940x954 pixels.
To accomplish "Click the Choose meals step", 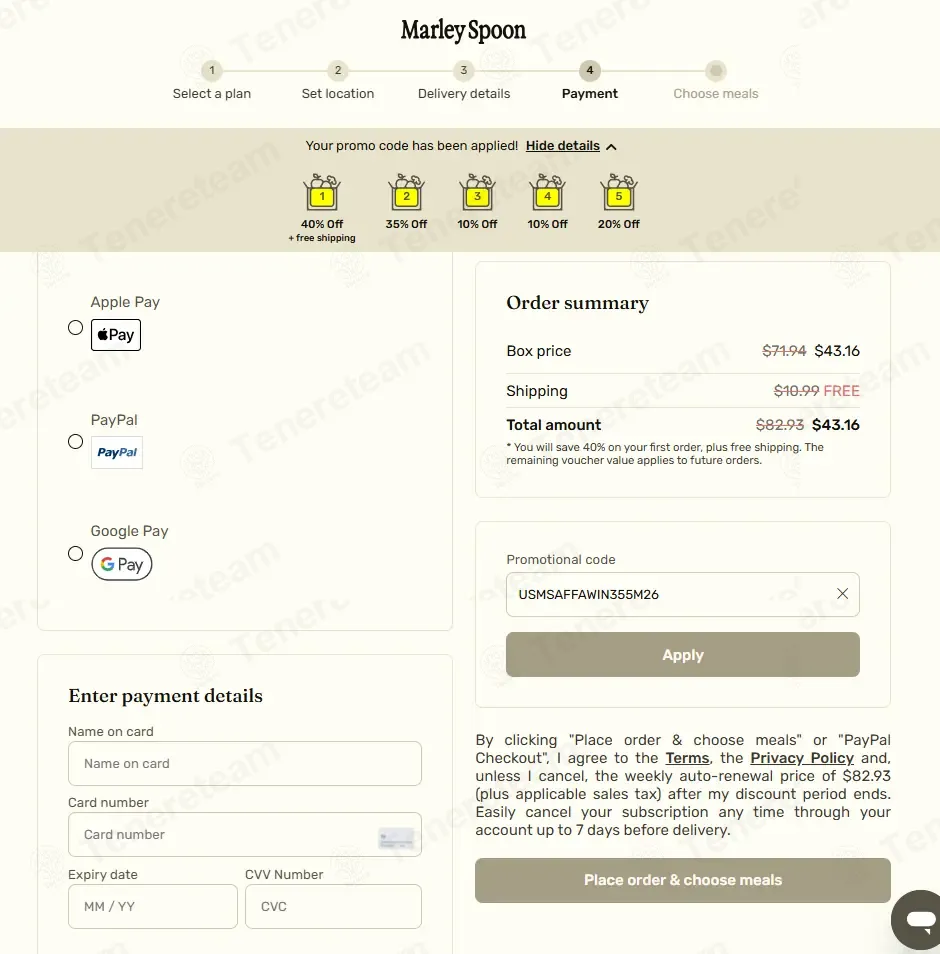I will coord(715,82).
